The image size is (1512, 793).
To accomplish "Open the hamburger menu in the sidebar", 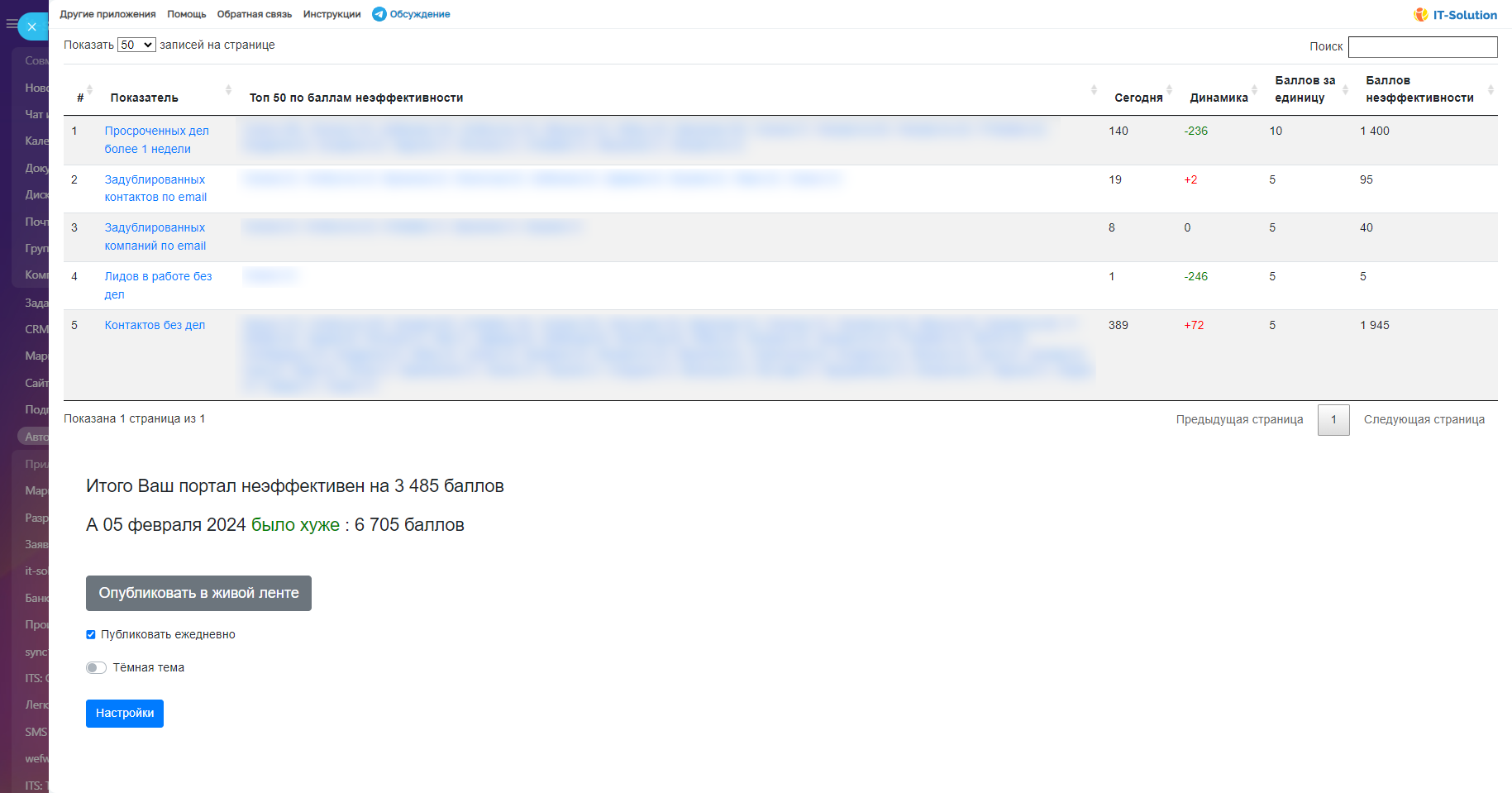I will (x=12, y=24).
